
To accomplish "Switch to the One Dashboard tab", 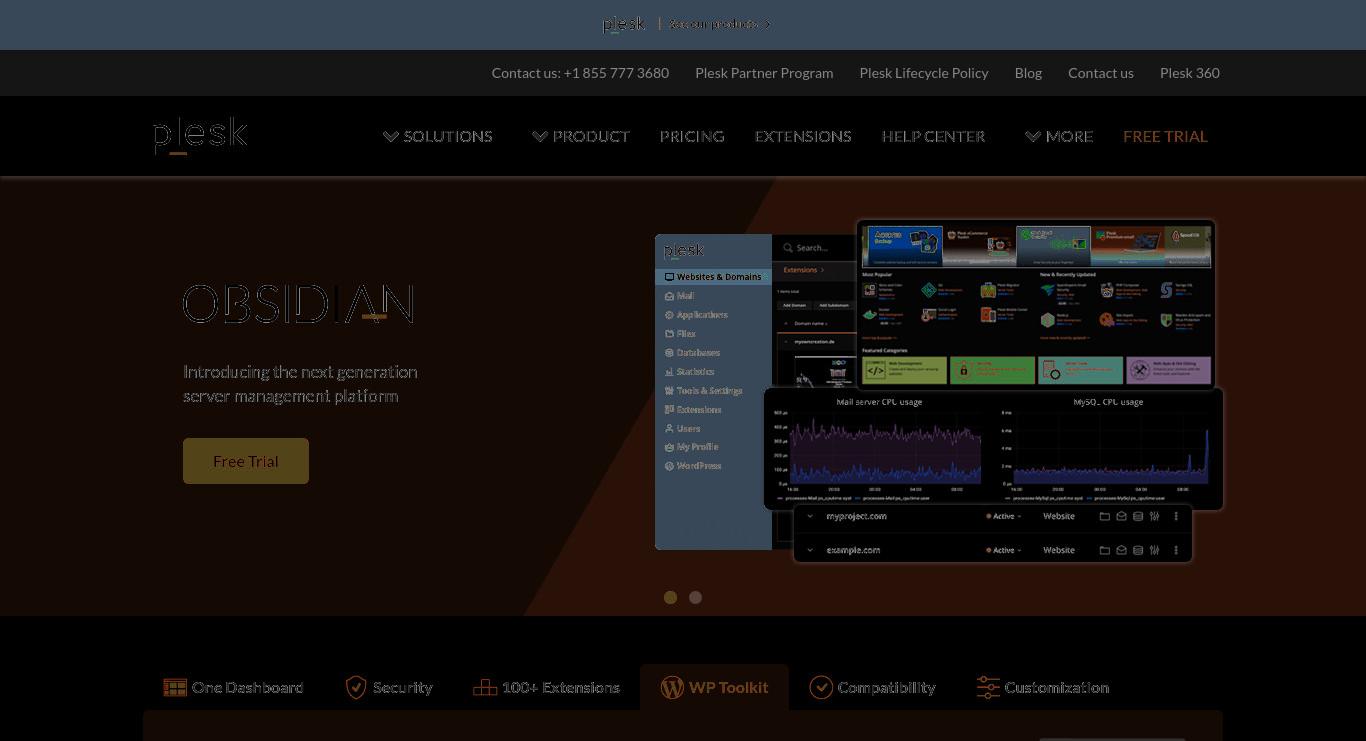I will tap(233, 687).
